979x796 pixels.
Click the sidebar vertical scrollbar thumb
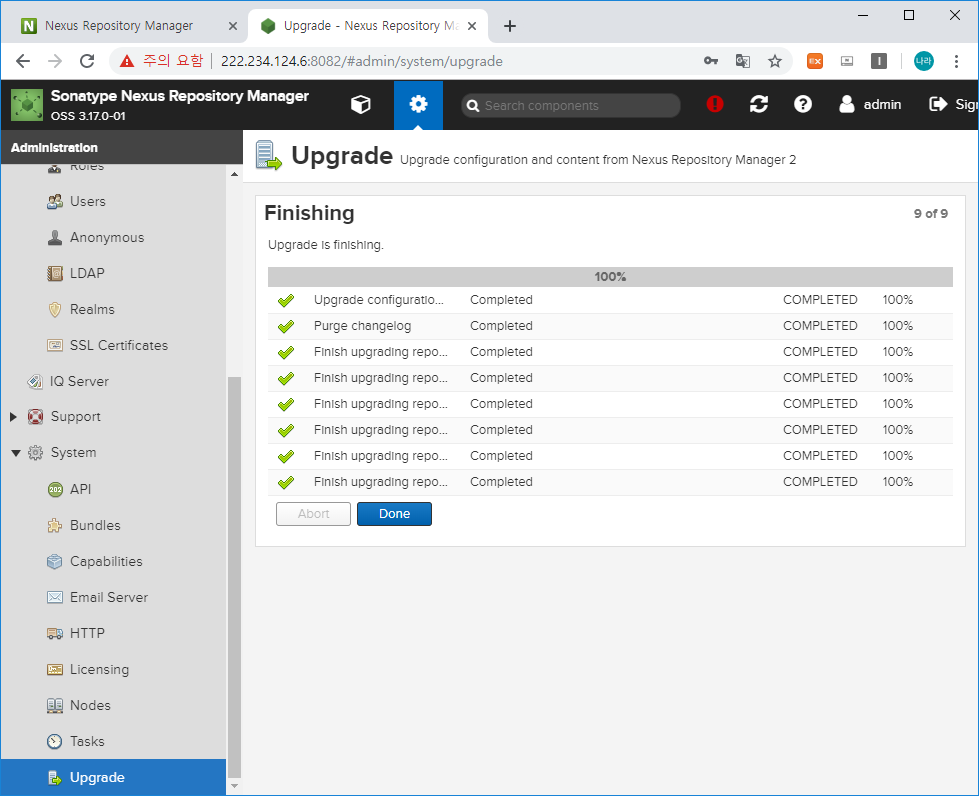pos(234,577)
